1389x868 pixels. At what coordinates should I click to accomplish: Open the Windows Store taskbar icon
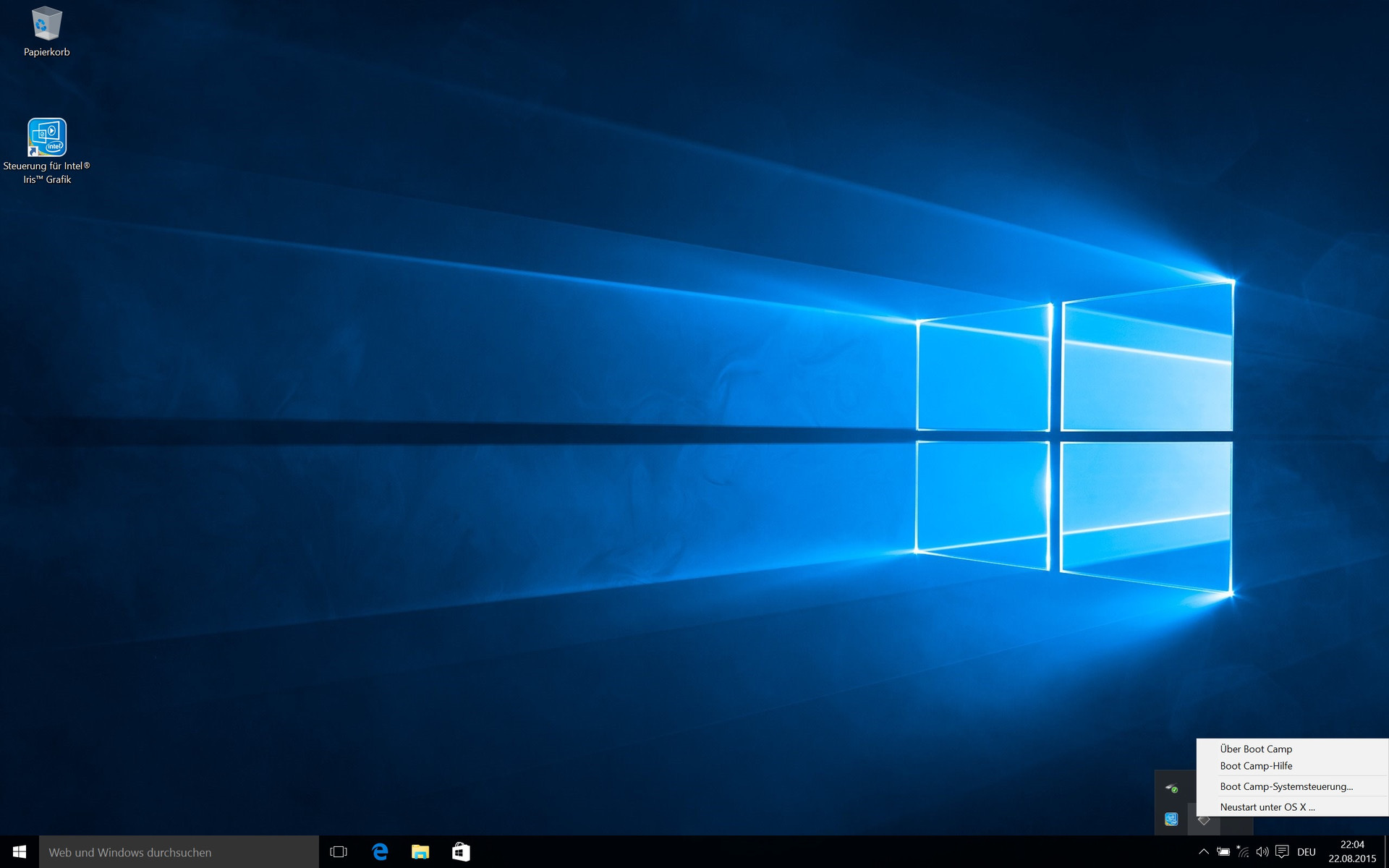(x=461, y=852)
